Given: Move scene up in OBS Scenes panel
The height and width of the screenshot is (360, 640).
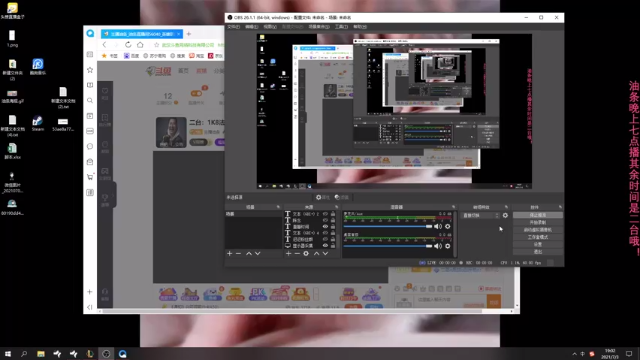Looking at the screenshot, I should click(x=249, y=253).
